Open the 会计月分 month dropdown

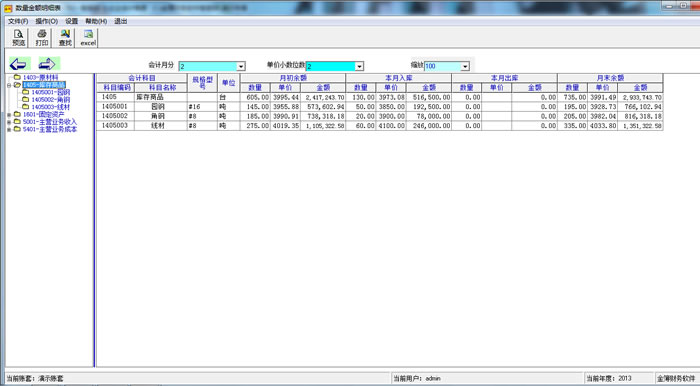(241, 66)
